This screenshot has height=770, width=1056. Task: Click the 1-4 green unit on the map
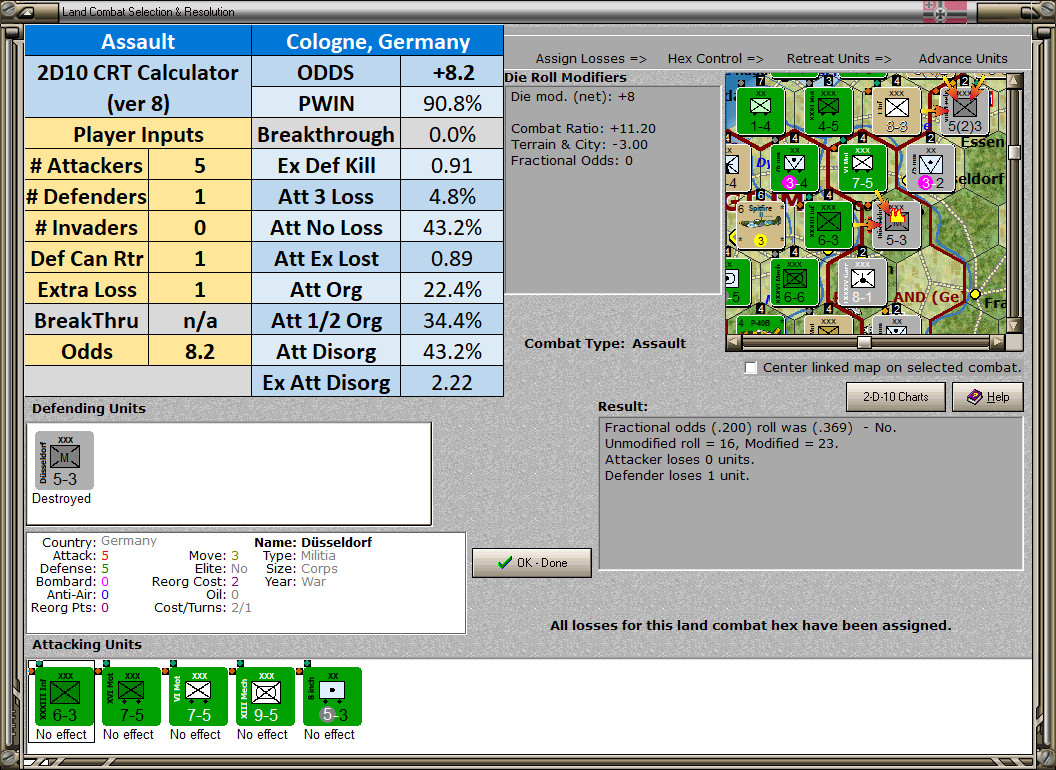[x=760, y=110]
